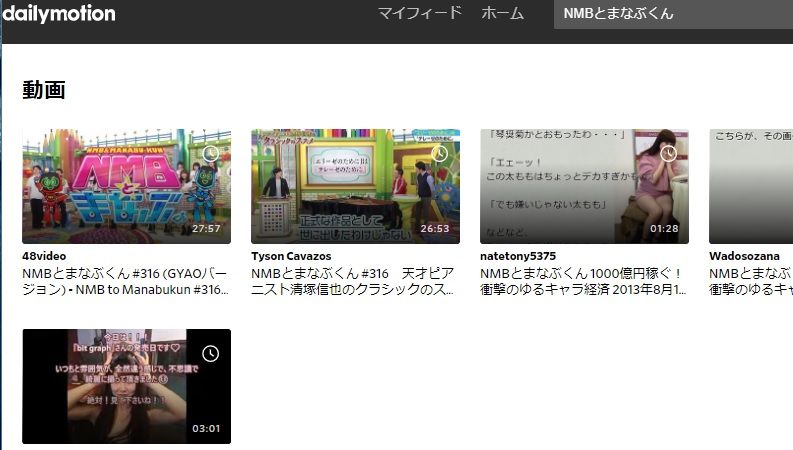This screenshot has height=450, width=793.
Task: Go to the ホーム page
Action: (502, 14)
